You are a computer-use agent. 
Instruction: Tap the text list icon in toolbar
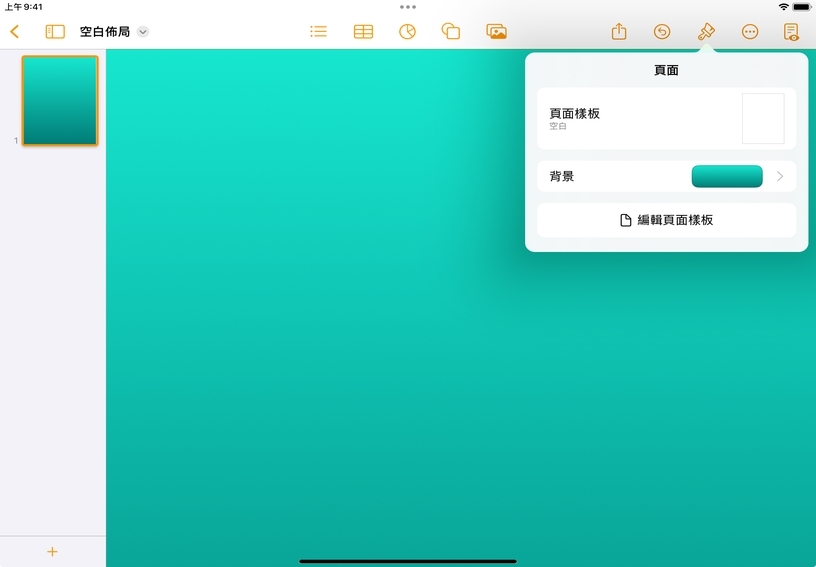pos(318,32)
